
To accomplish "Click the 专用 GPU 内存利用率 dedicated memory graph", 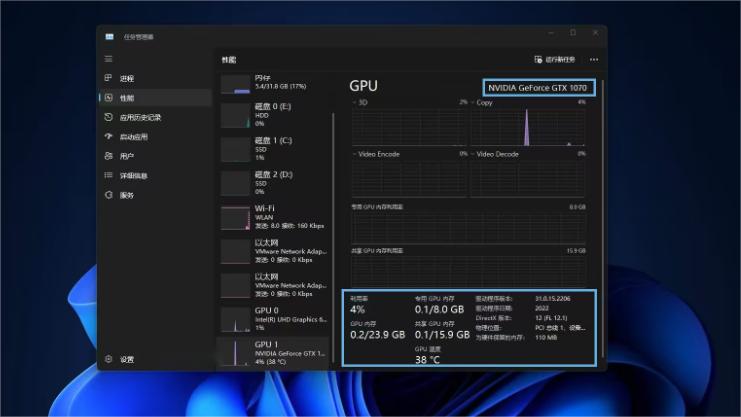I will tap(468, 227).
